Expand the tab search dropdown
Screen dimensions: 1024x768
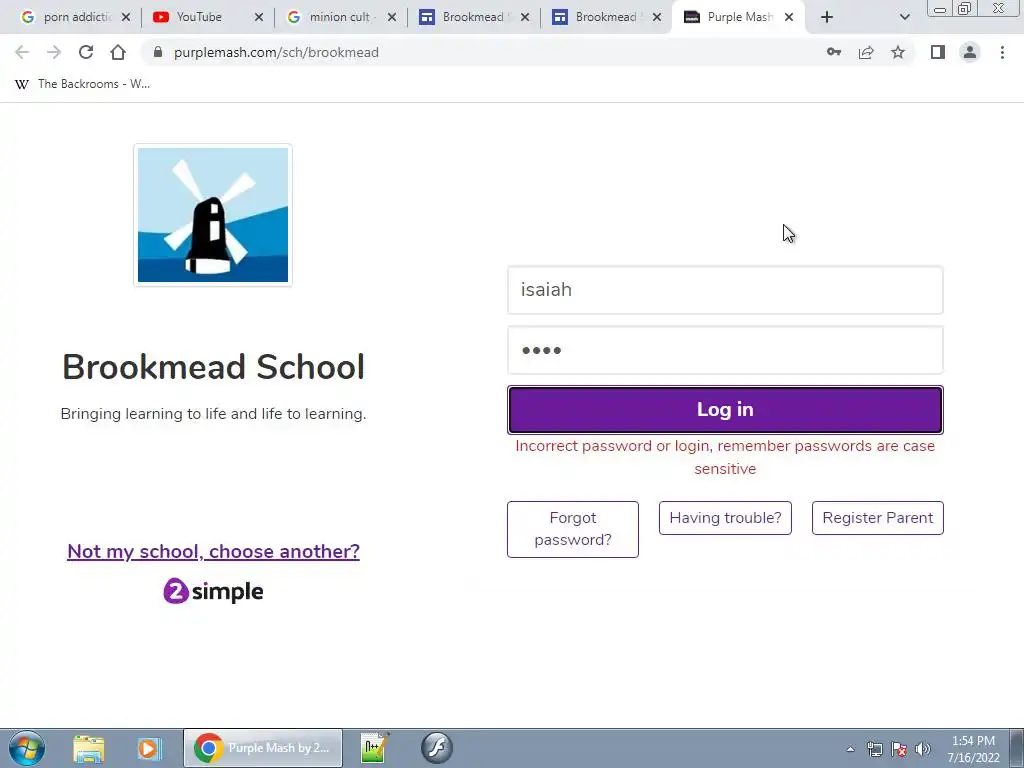[x=904, y=17]
